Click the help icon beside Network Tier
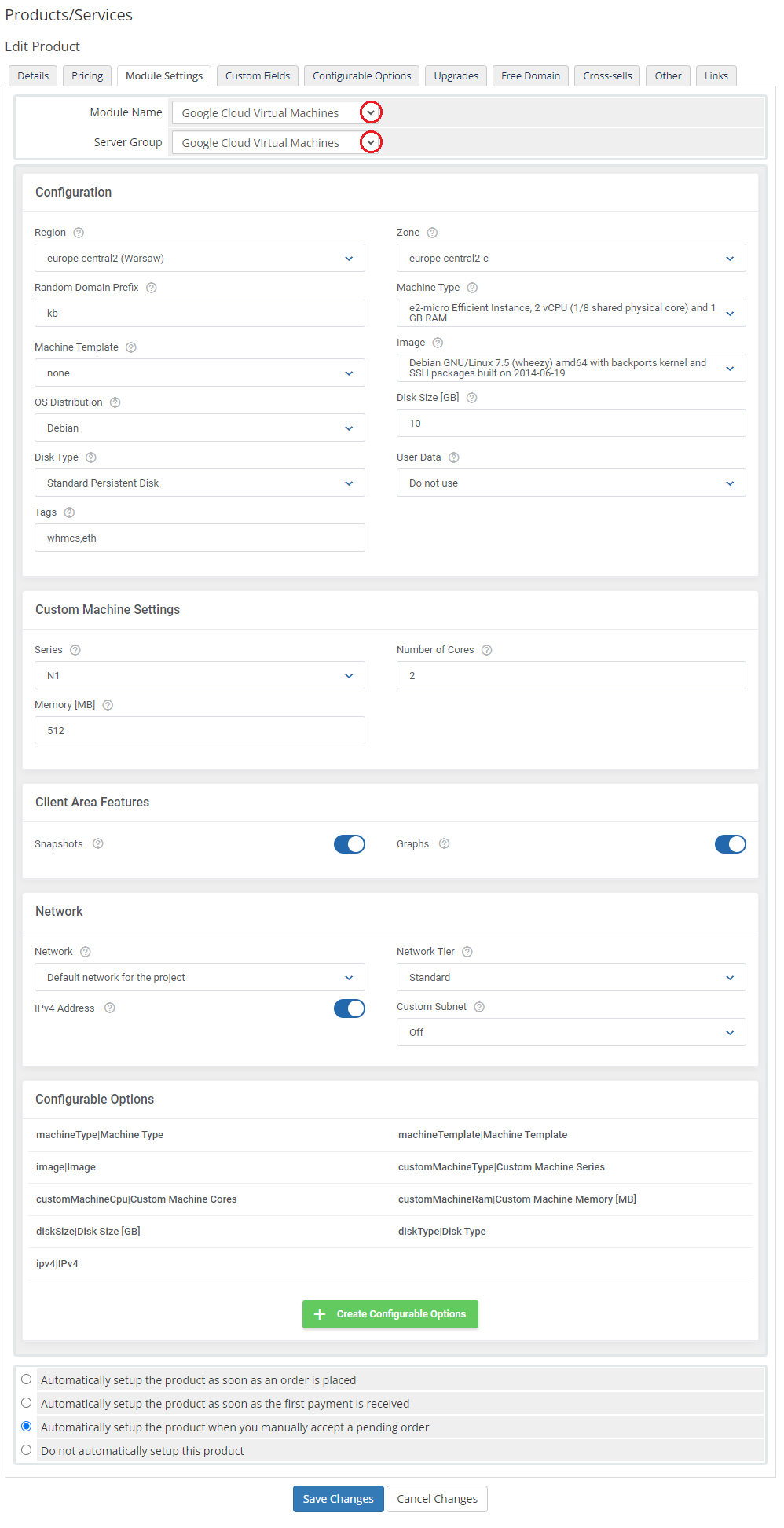The width and height of the screenshot is (784, 1528). click(467, 952)
